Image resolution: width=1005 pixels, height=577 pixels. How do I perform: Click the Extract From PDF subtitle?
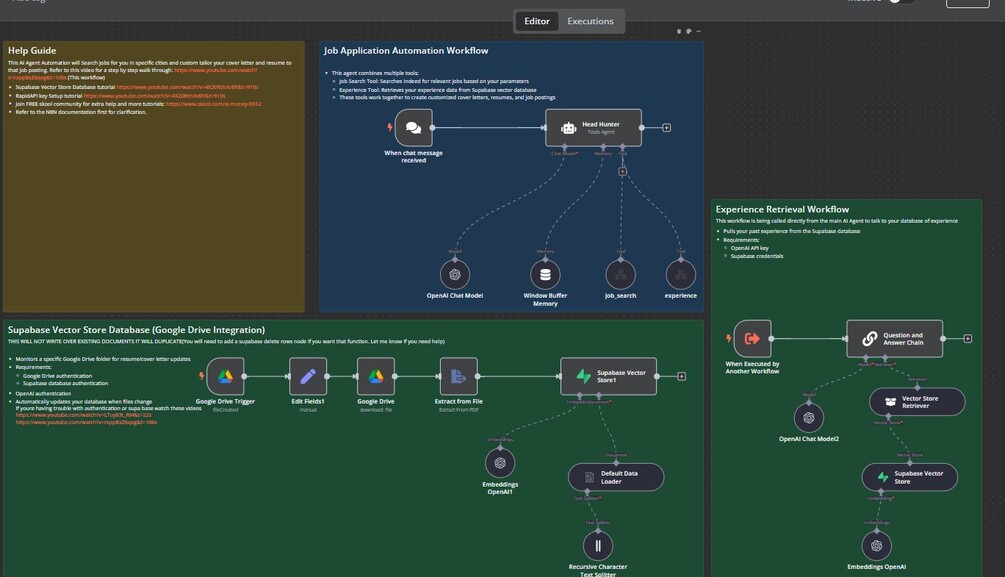[459, 410]
